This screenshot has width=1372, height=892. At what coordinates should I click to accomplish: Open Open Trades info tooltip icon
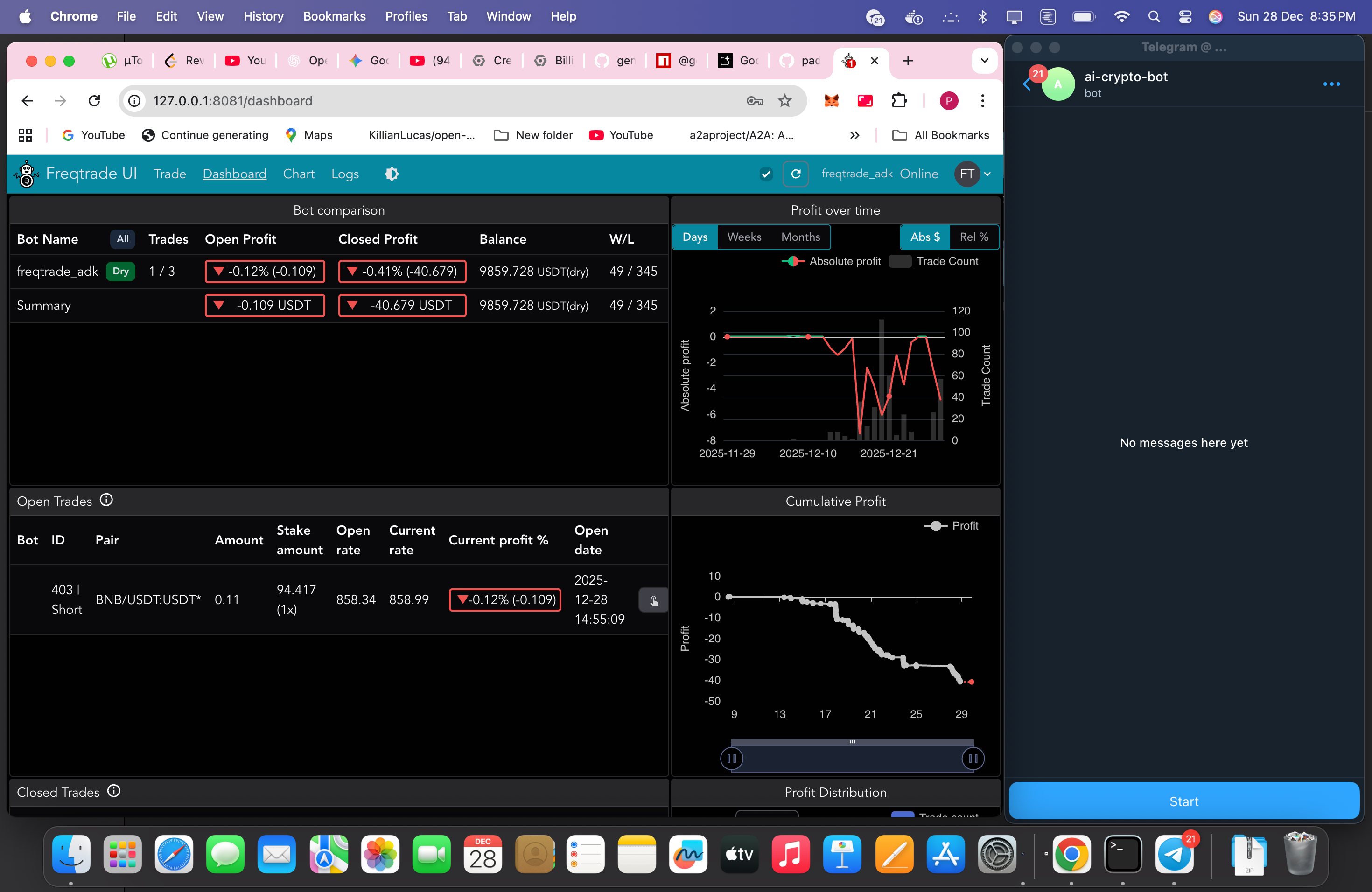click(x=107, y=500)
